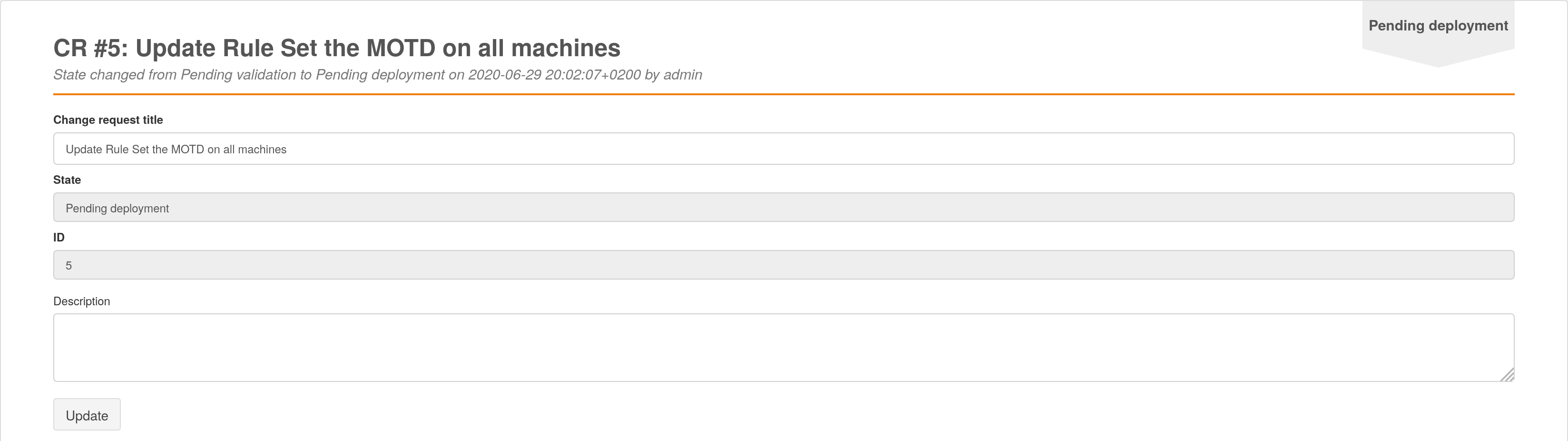Image resolution: width=1568 pixels, height=441 pixels.
Task: Click the "ID" field label
Action: tap(59, 237)
